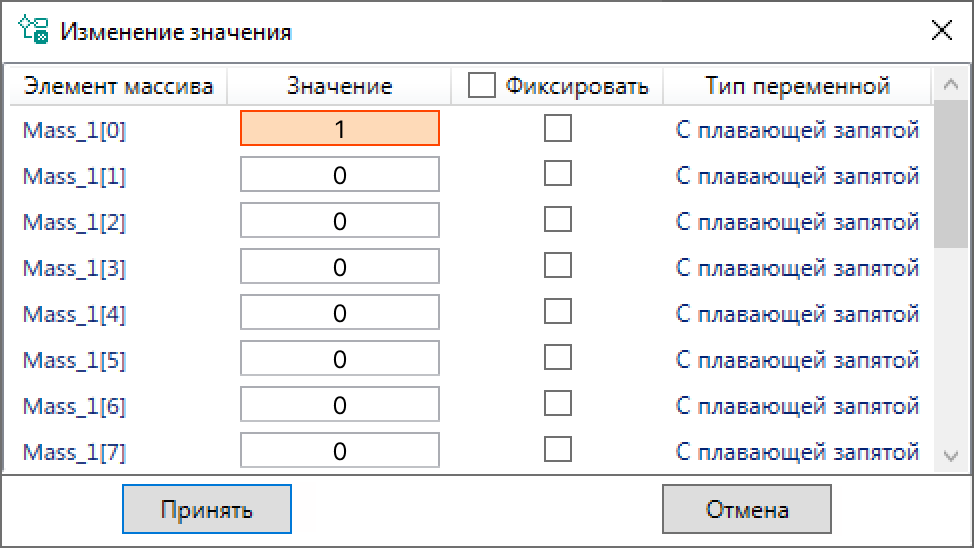974x548 pixels.
Task: Click the Значение column header
Action: tap(339, 86)
